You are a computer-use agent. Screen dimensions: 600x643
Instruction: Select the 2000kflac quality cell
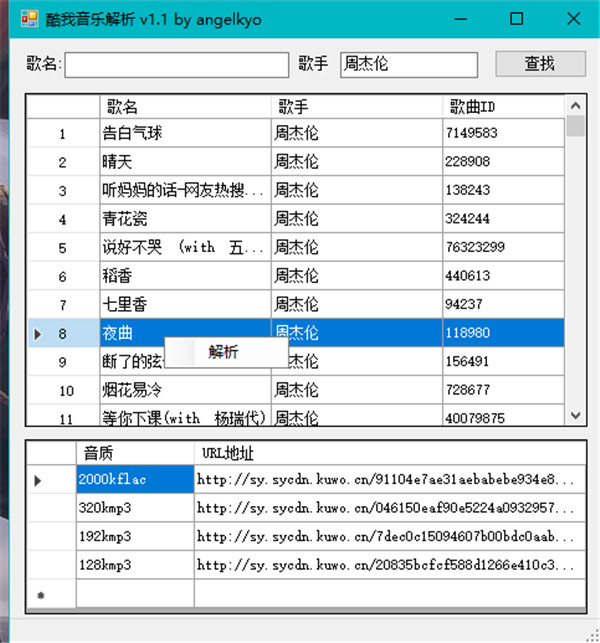click(135, 479)
